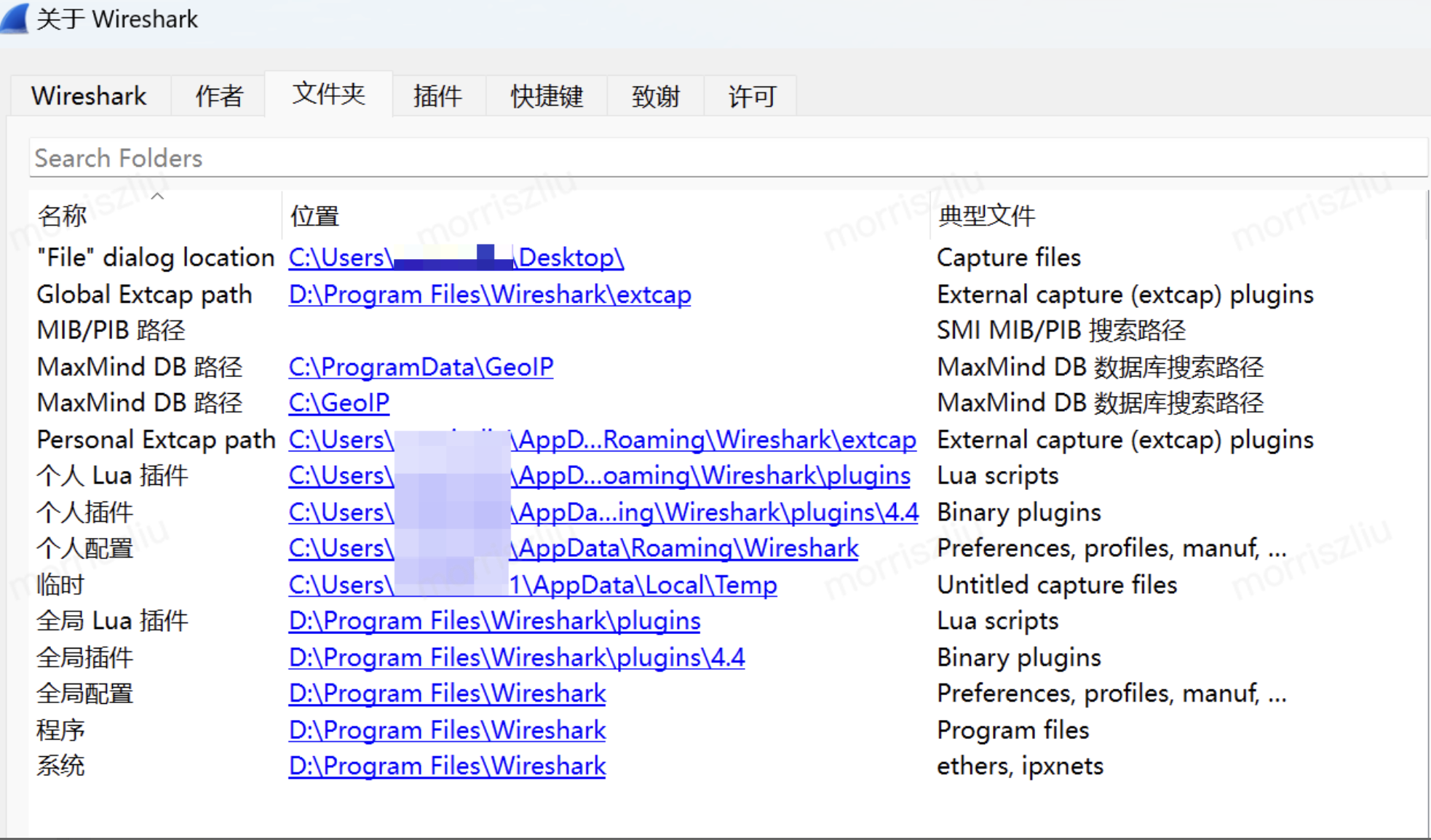Click the 典型文件 column header
Screen dimensions: 1431x840
point(986,215)
